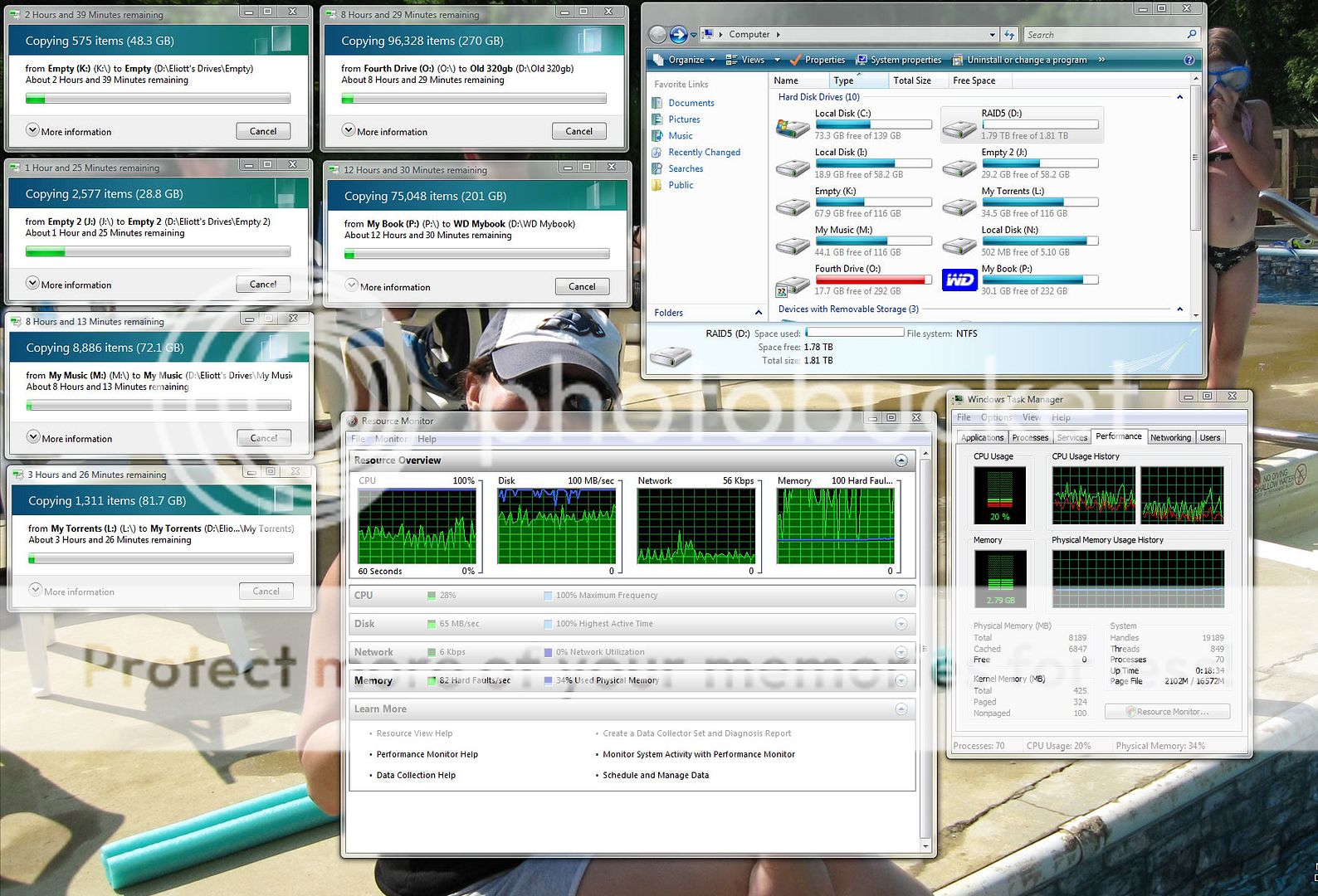Collapse the Resource Overview section
The width and height of the screenshot is (1318, 896).
tap(901, 460)
